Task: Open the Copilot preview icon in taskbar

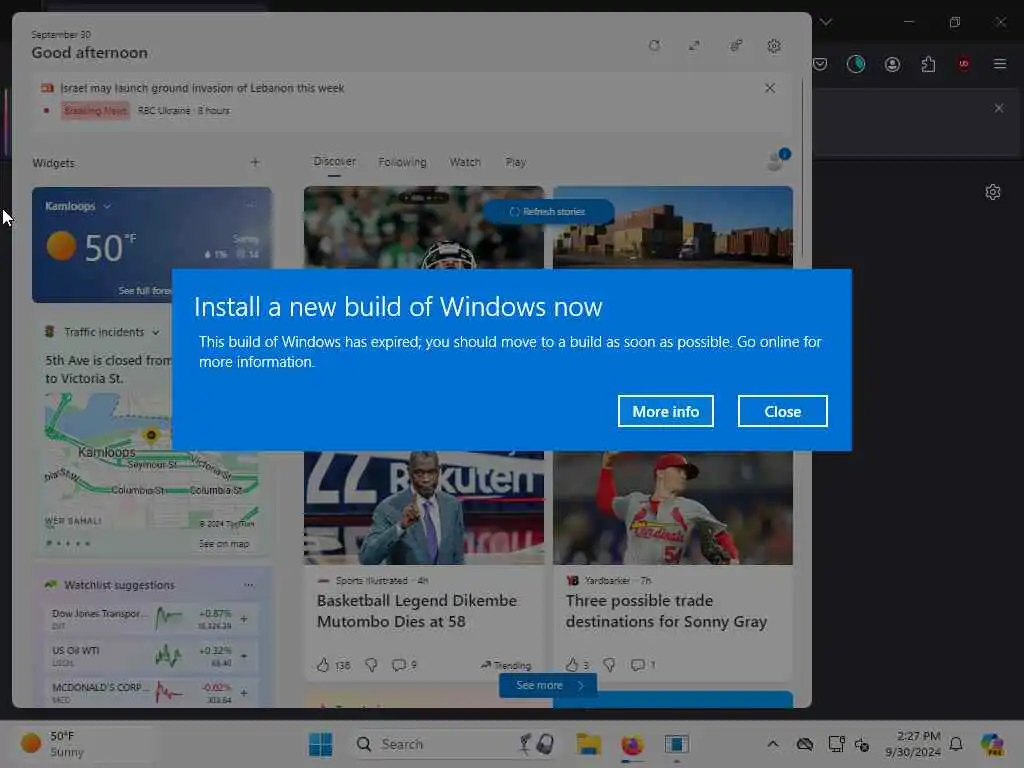Action: tap(992, 744)
